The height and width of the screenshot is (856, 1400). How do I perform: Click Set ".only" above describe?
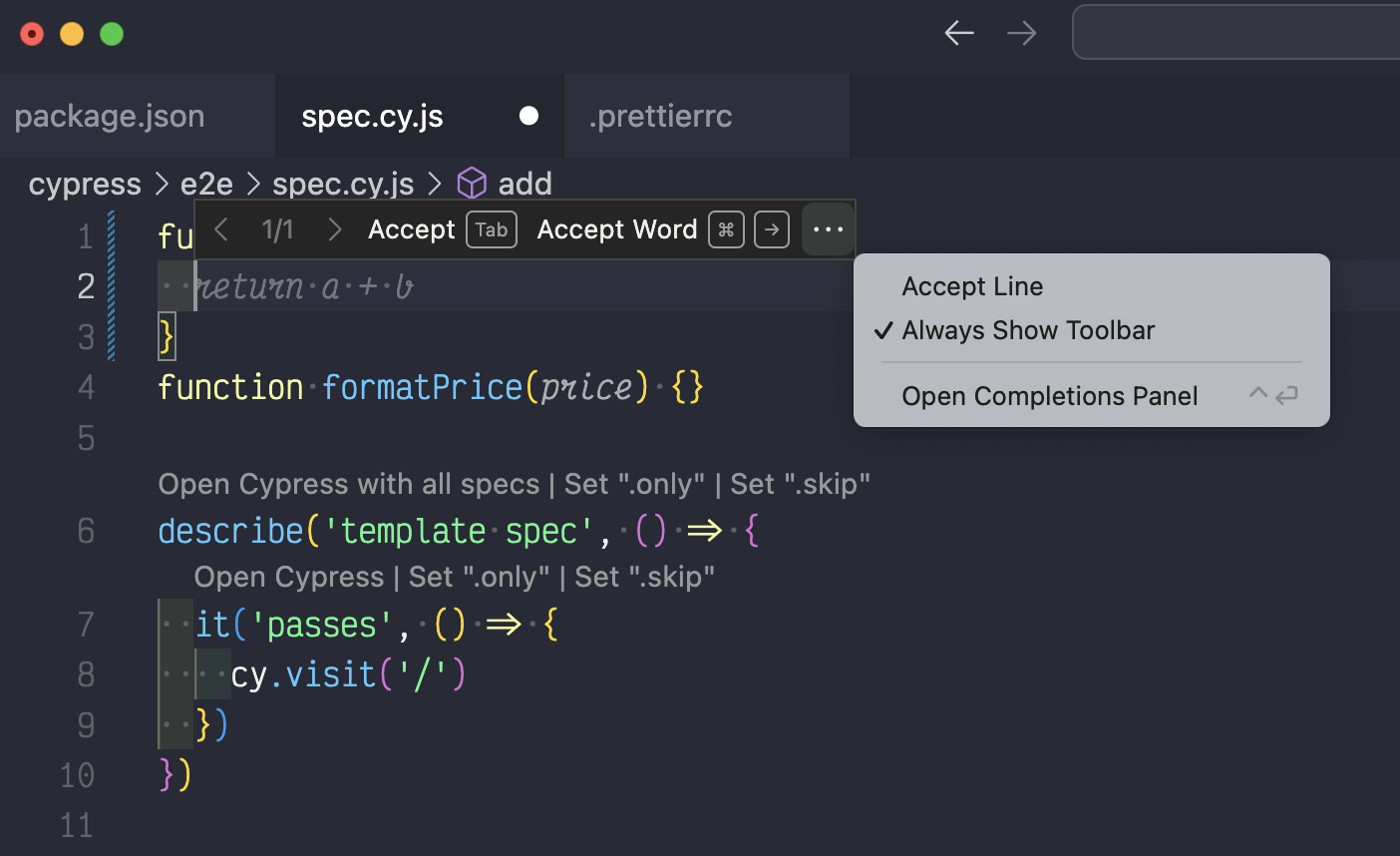635,484
